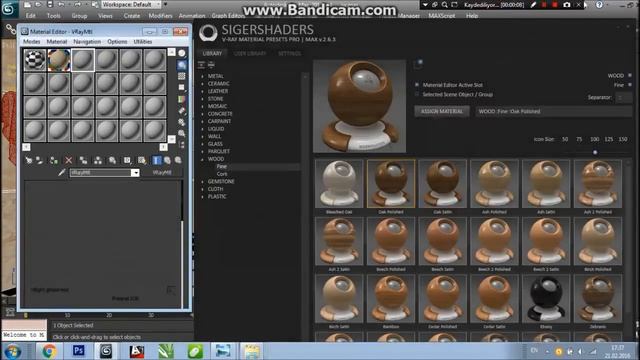Select checkered first material slot
The width and height of the screenshot is (640, 360).
pos(35,60)
